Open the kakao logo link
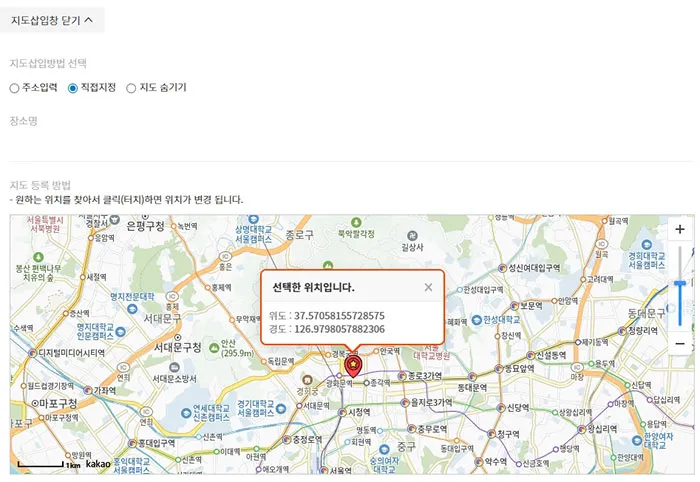 tap(98, 464)
